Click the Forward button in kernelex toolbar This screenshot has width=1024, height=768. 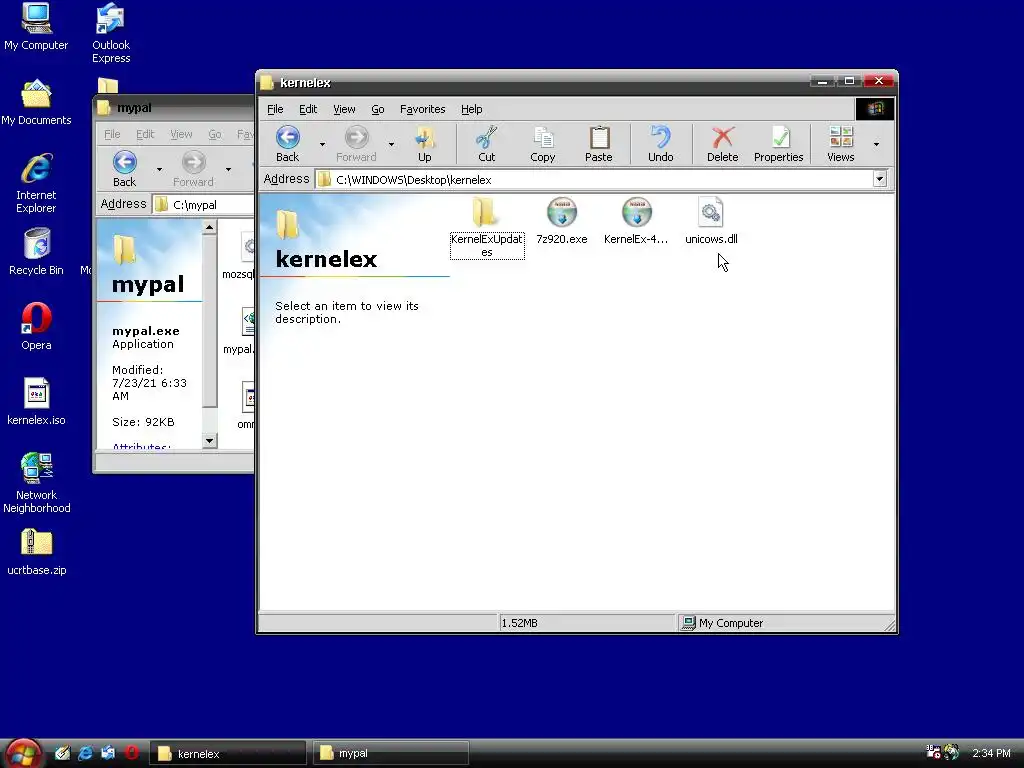click(356, 144)
